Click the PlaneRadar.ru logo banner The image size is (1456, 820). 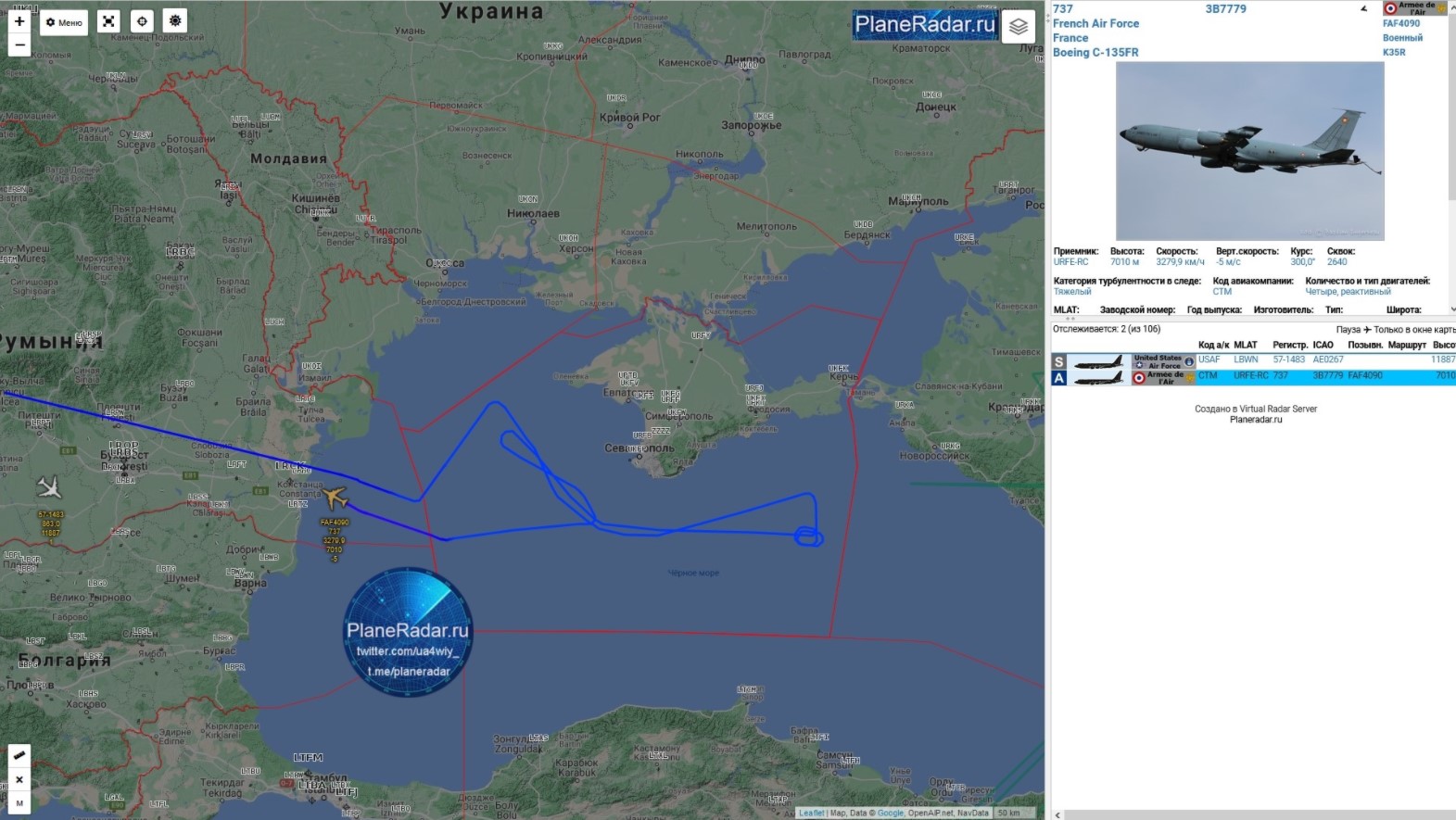point(924,25)
